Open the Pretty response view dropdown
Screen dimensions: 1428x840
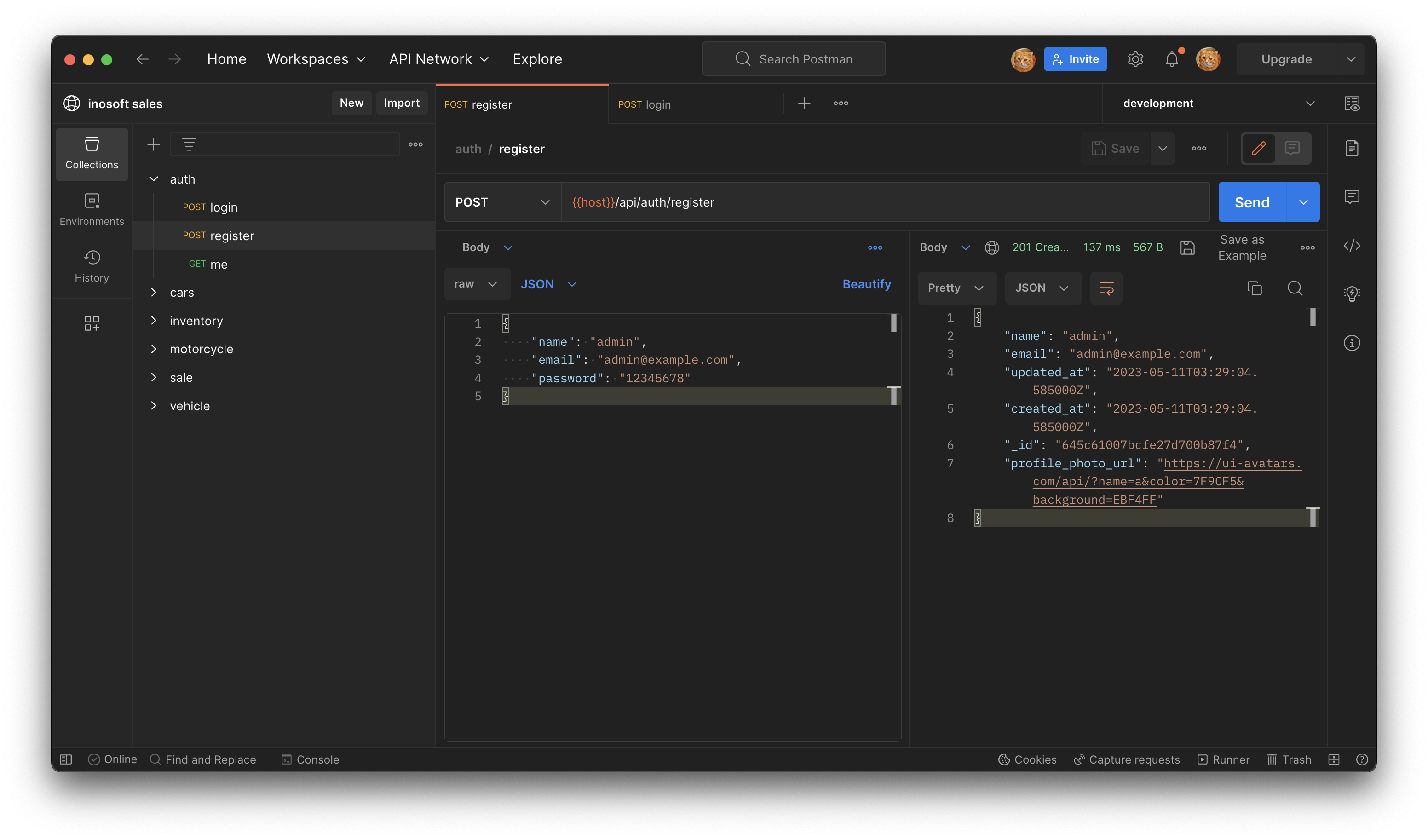[956, 288]
